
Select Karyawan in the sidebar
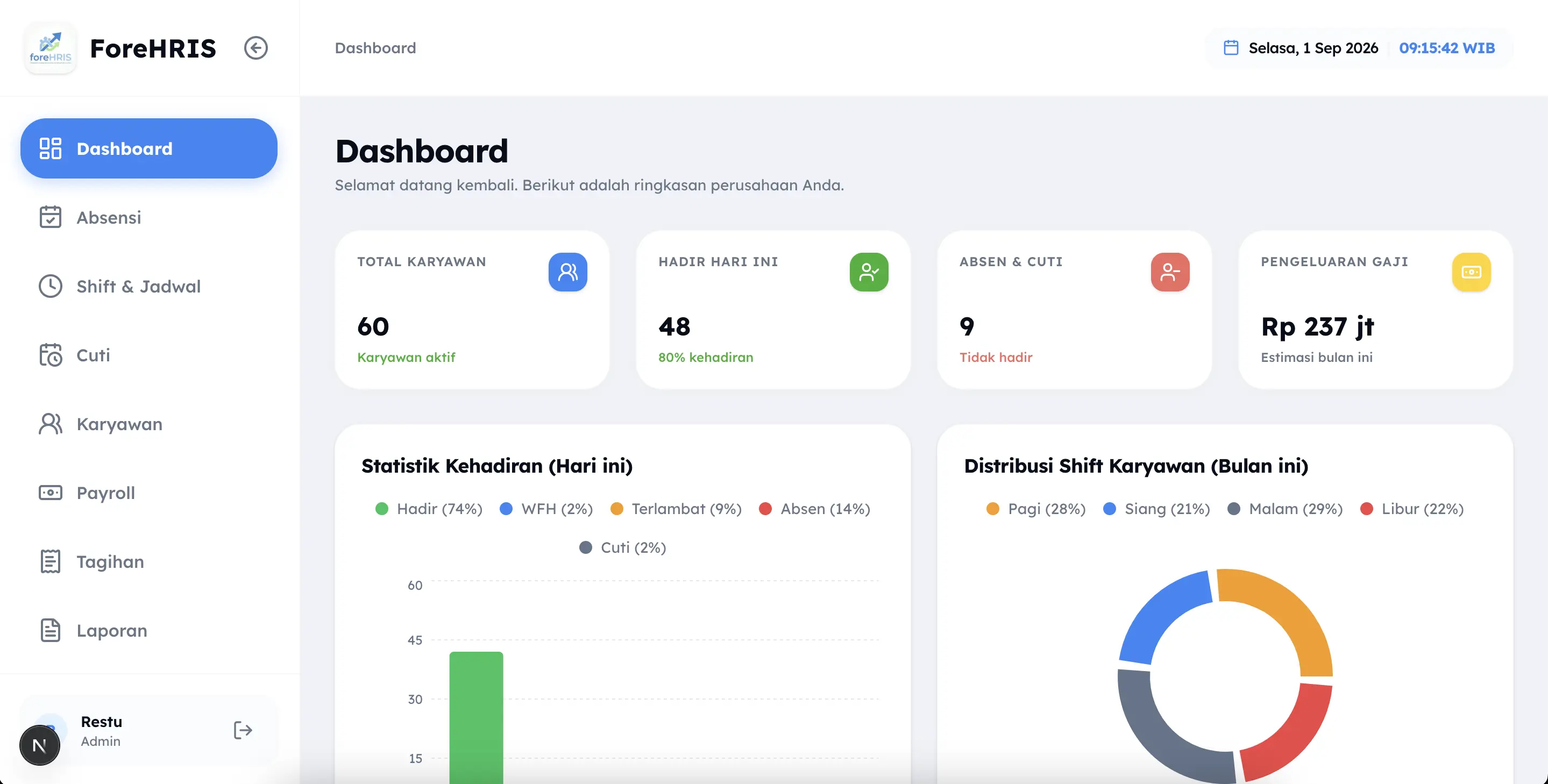pyautogui.click(x=149, y=424)
